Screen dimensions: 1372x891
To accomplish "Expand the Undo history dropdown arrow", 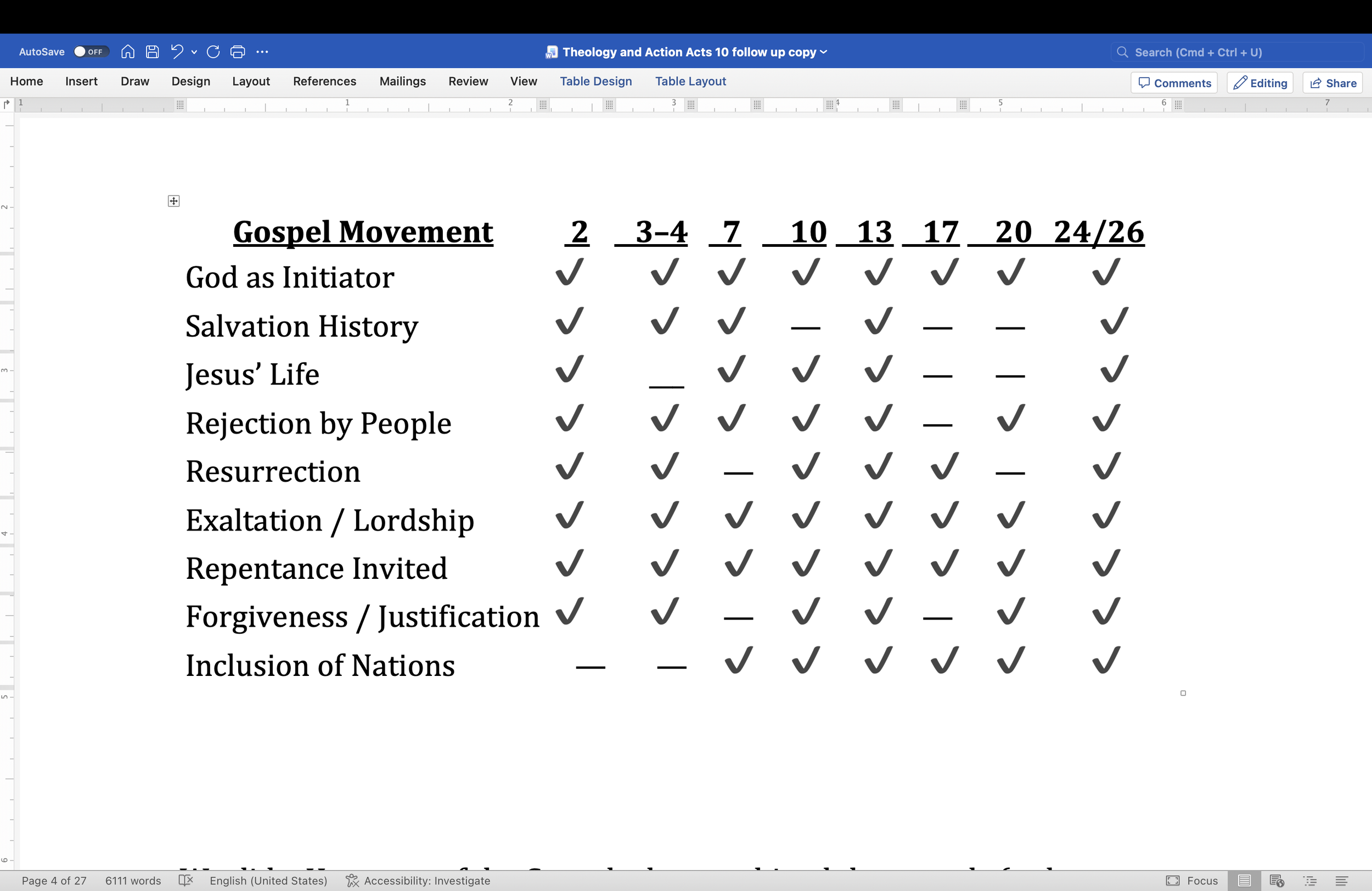I will pos(194,52).
